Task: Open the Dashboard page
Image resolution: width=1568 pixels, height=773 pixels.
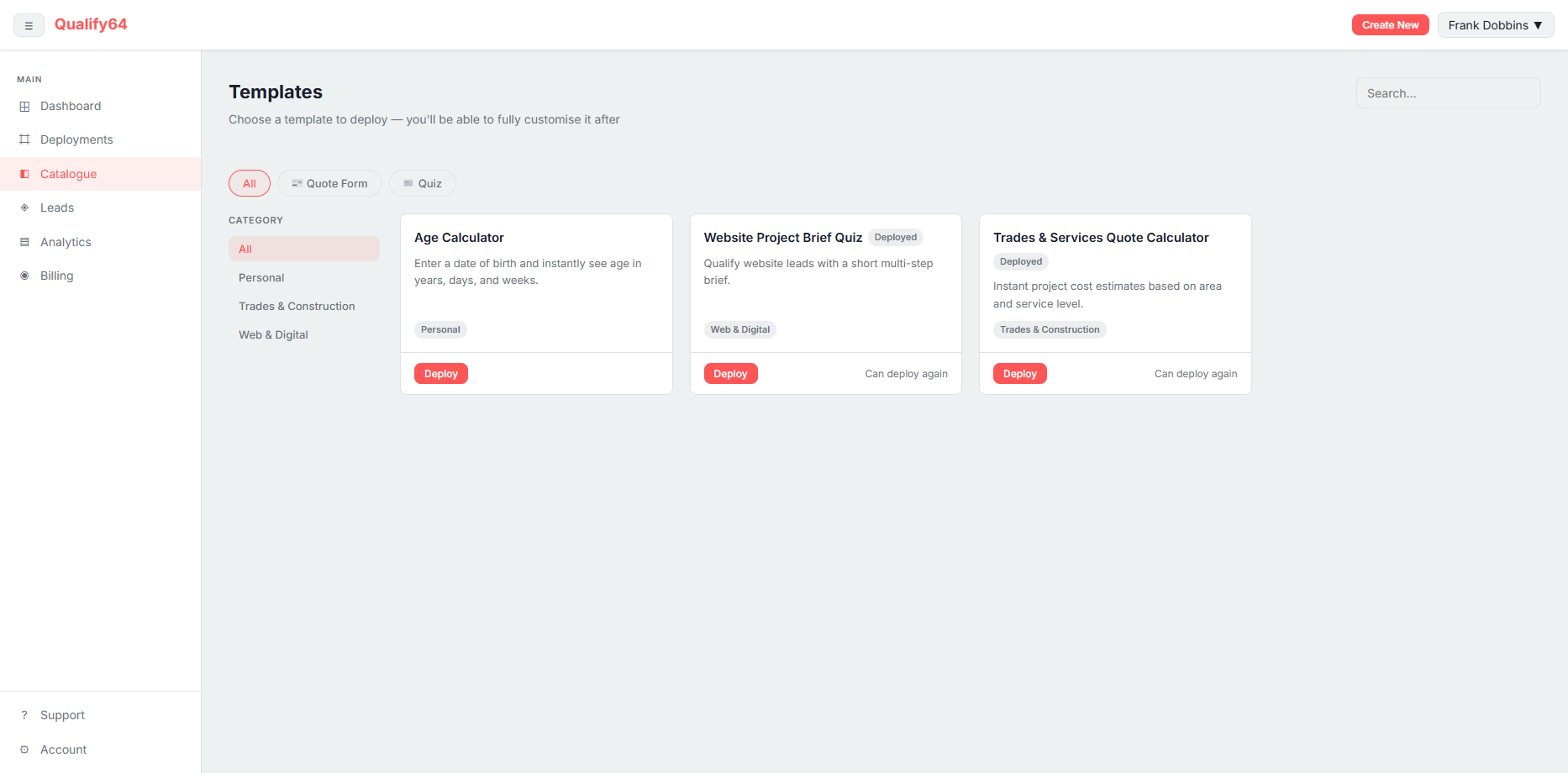Action: (x=101, y=106)
